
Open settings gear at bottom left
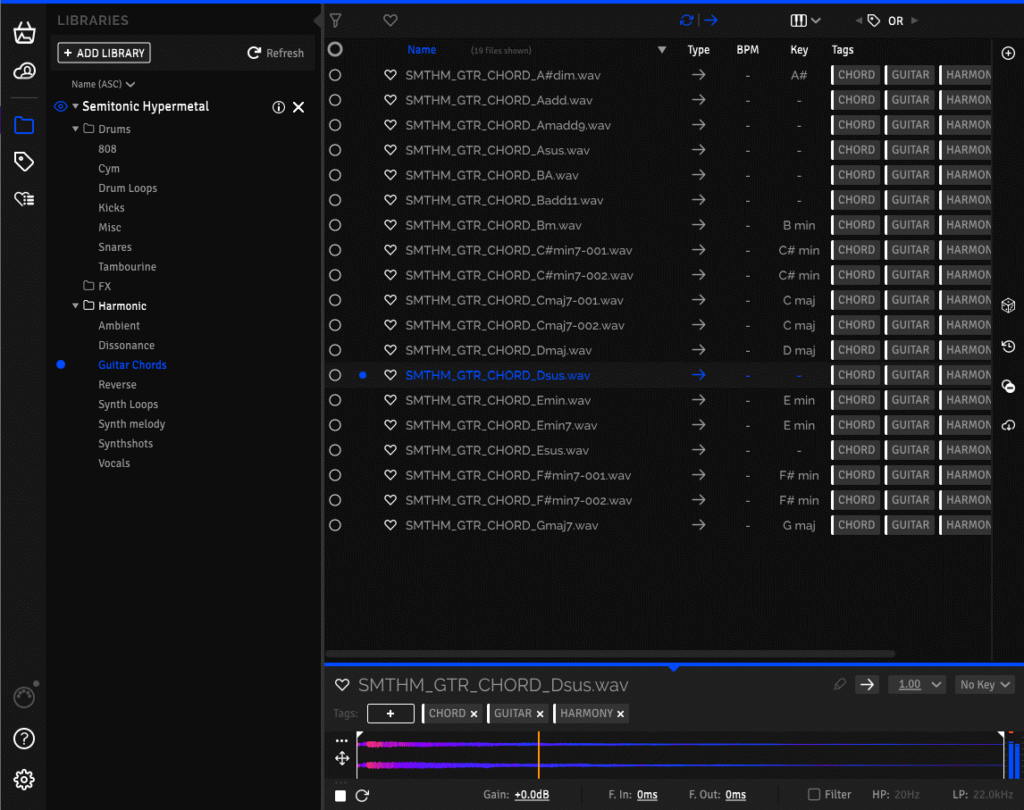tap(24, 779)
